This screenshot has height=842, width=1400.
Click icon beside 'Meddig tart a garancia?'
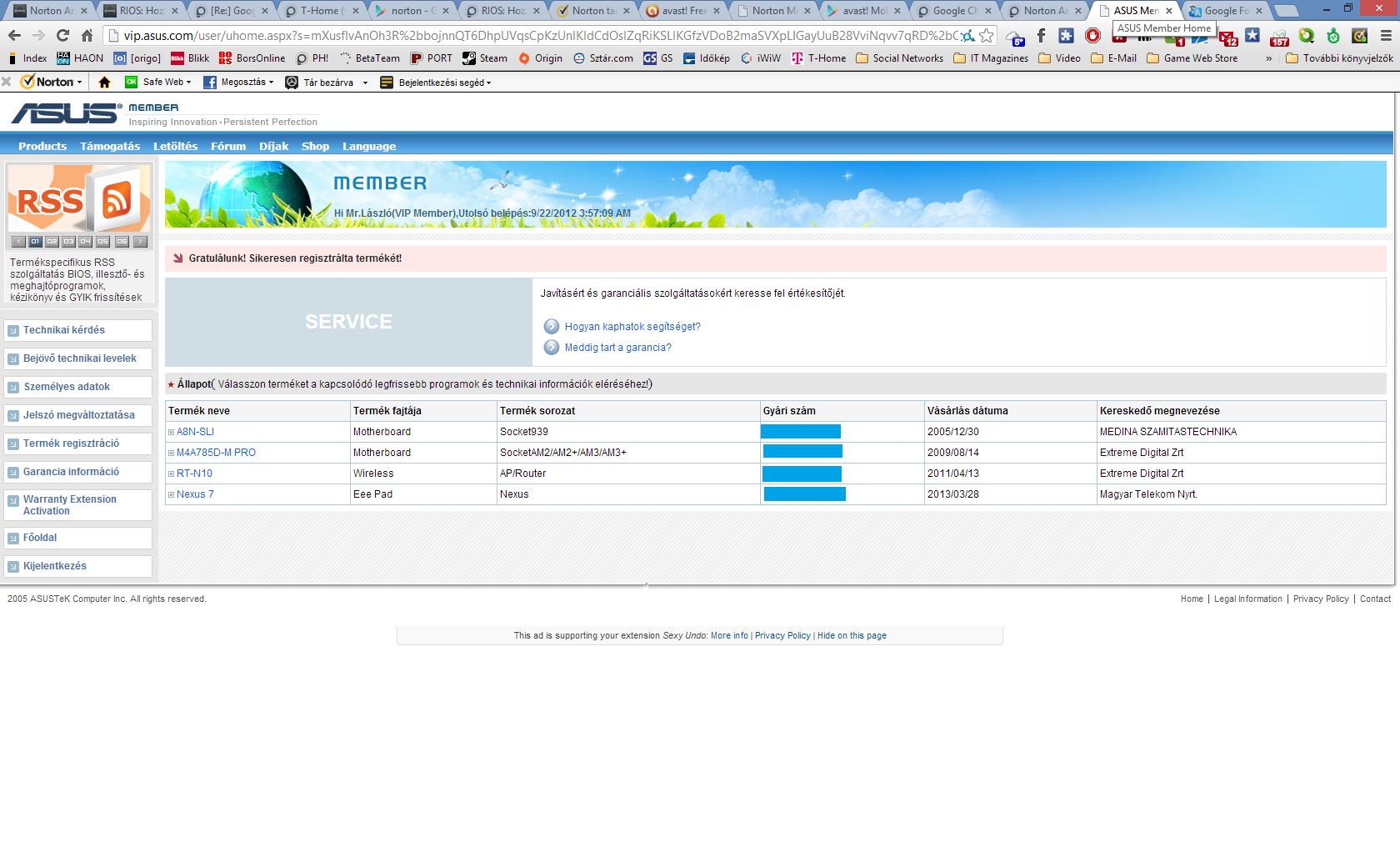pyautogui.click(x=551, y=347)
